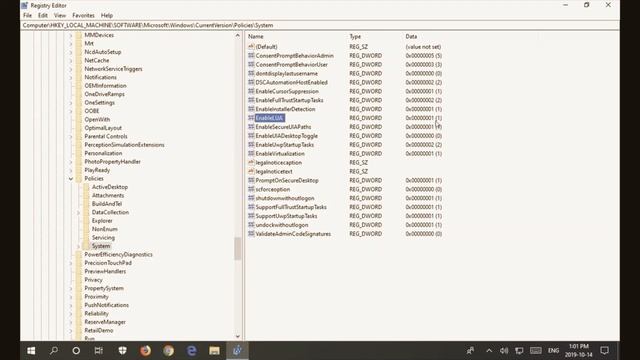Select the undockwithoutlogon value
640x360 pixels.
282,225
